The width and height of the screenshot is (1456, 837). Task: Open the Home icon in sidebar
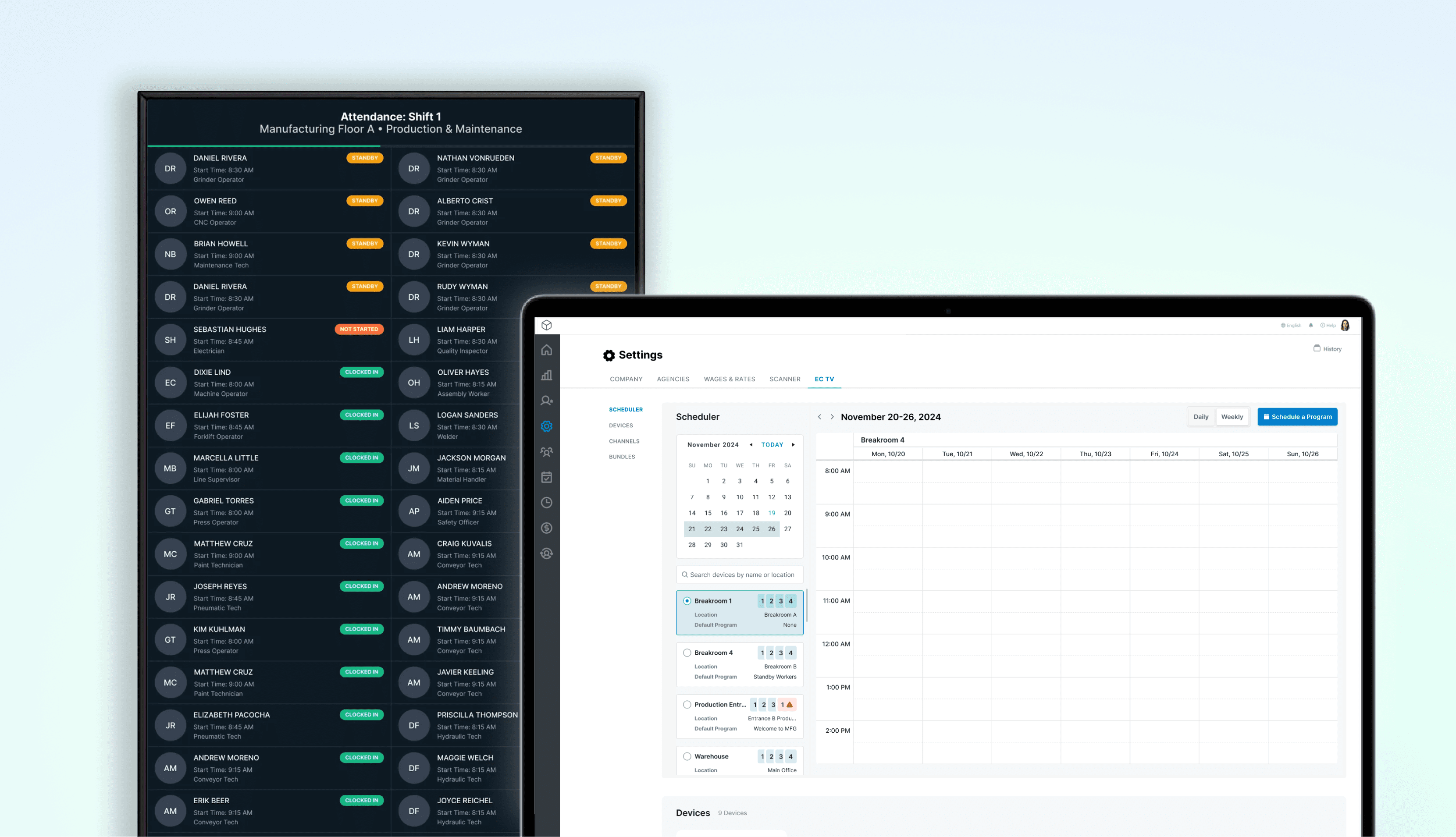point(546,350)
